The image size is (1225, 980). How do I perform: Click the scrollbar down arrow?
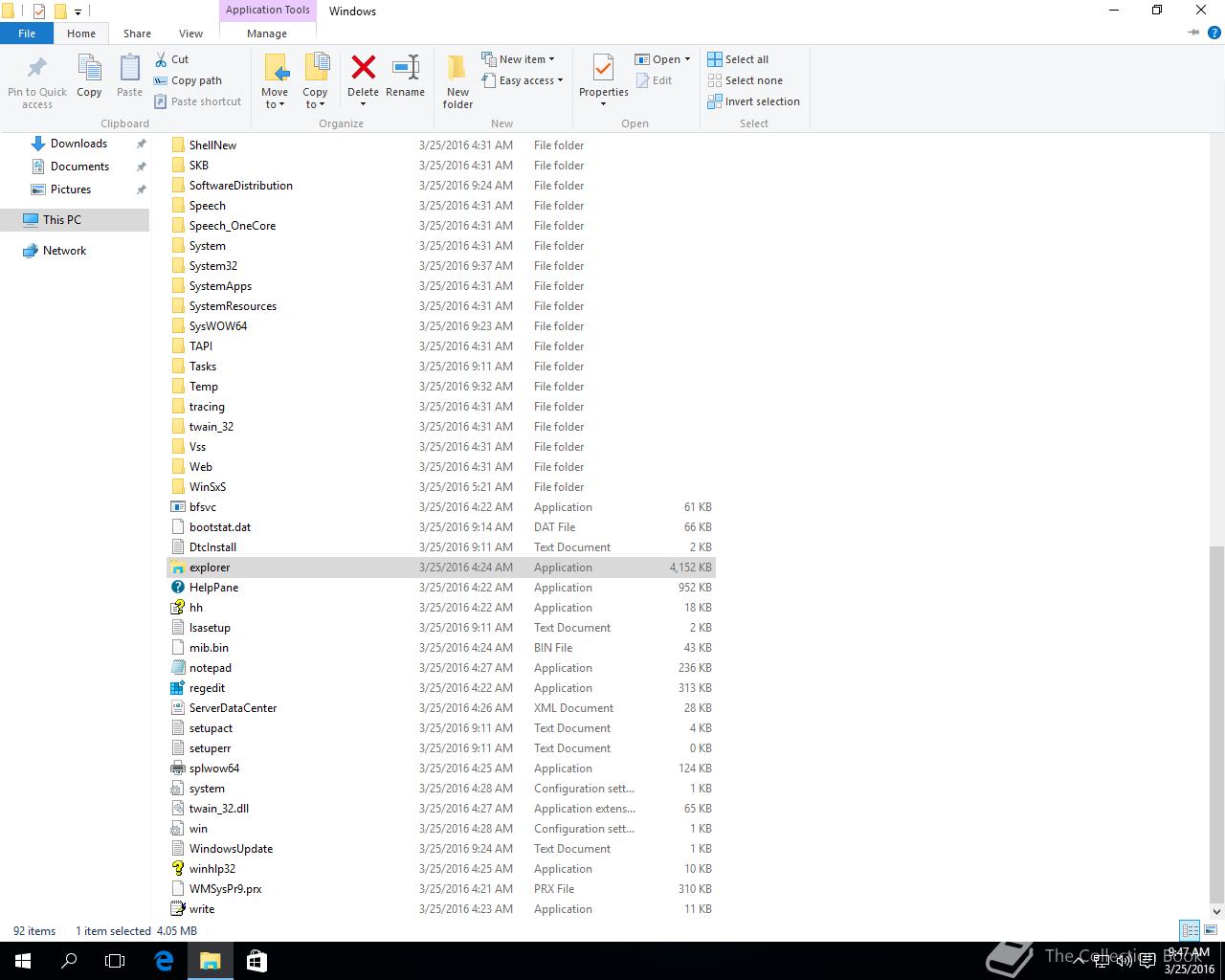[x=1216, y=912]
